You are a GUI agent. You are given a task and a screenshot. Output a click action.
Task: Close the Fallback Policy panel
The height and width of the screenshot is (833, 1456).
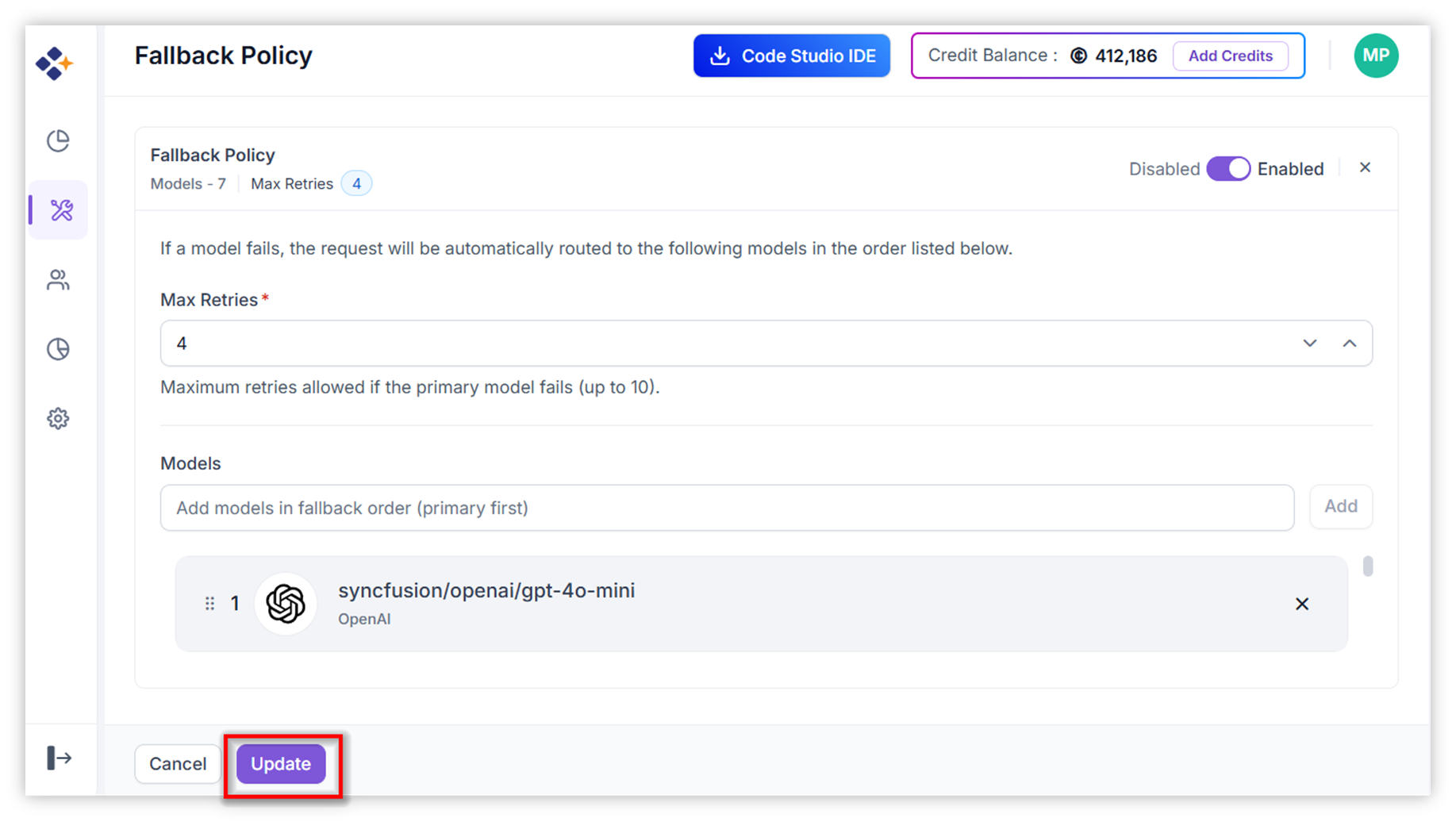(1365, 167)
